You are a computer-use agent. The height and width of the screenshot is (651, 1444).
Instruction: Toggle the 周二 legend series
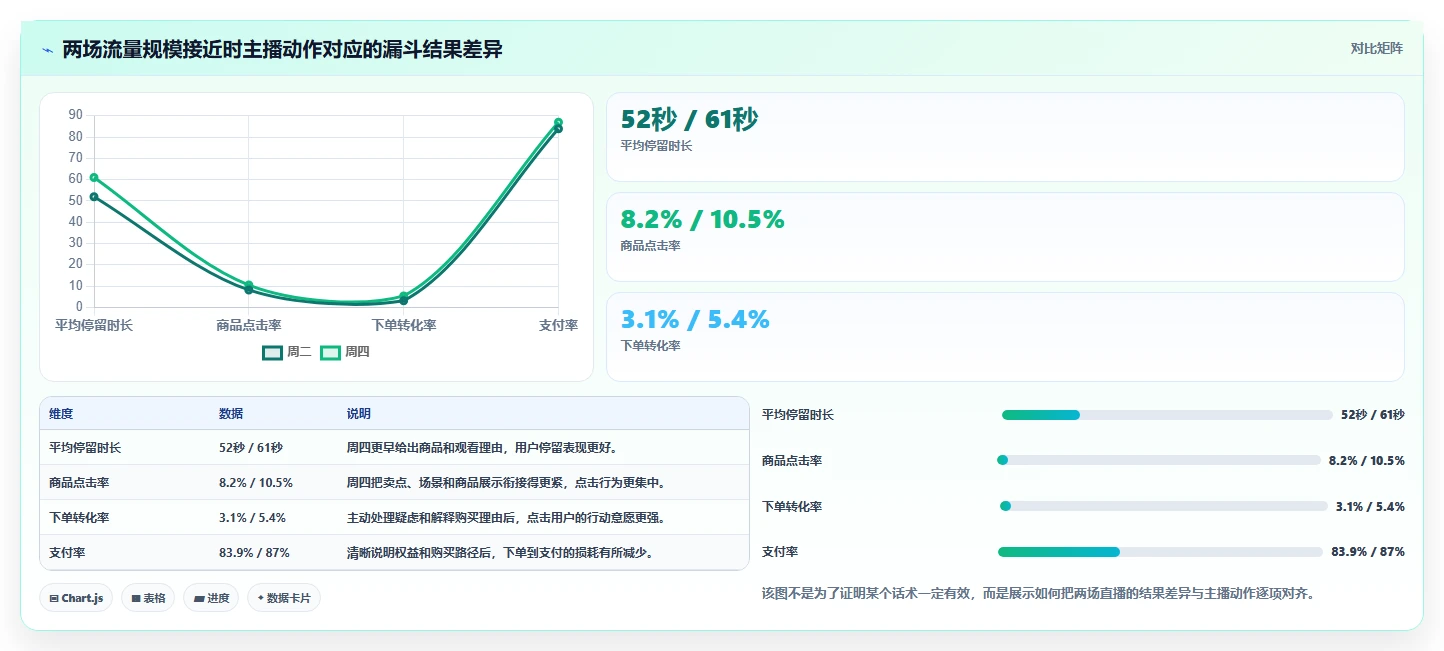[x=287, y=352]
